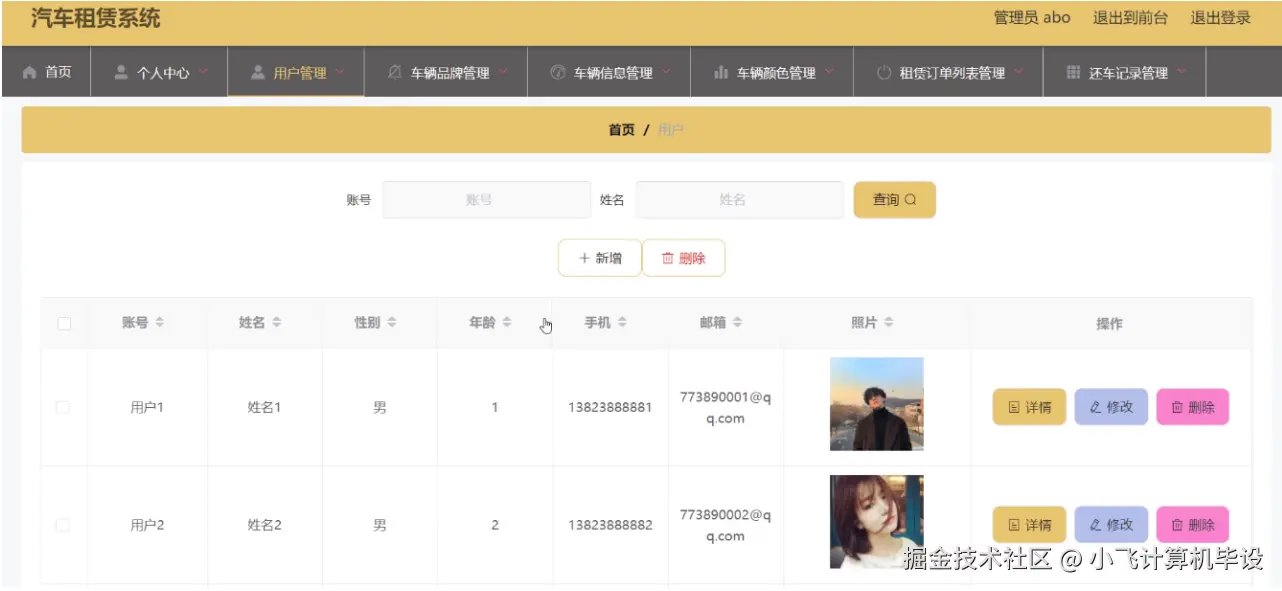Click the magnifier icon in 查询 button
Viewport: 1282px width, 591px height.
pyautogui.click(x=910, y=200)
